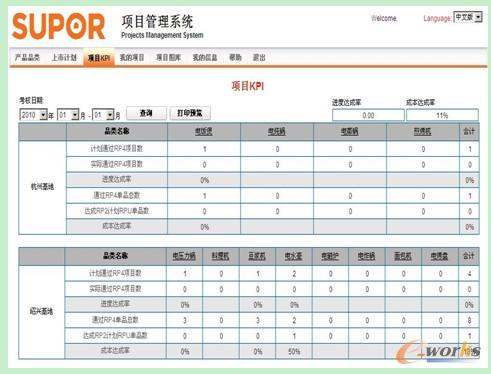Open the 电水壶 column header link

[294, 256]
